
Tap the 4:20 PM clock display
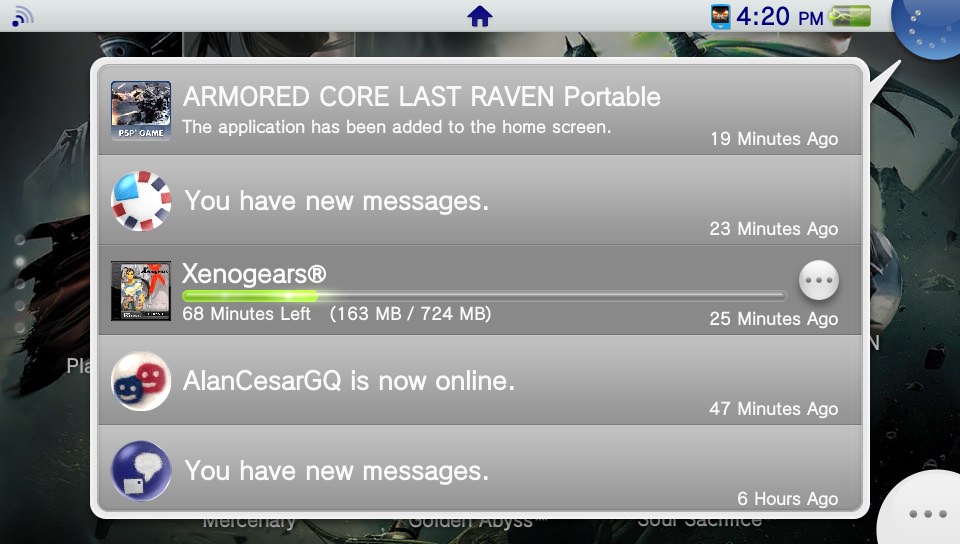click(779, 17)
